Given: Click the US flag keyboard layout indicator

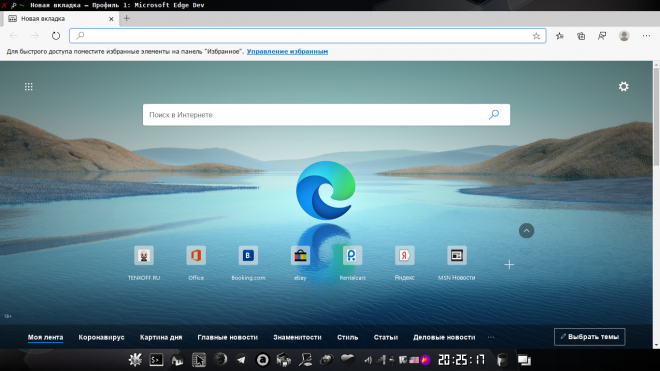Looking at the screenshot, I should click(414, 360).
